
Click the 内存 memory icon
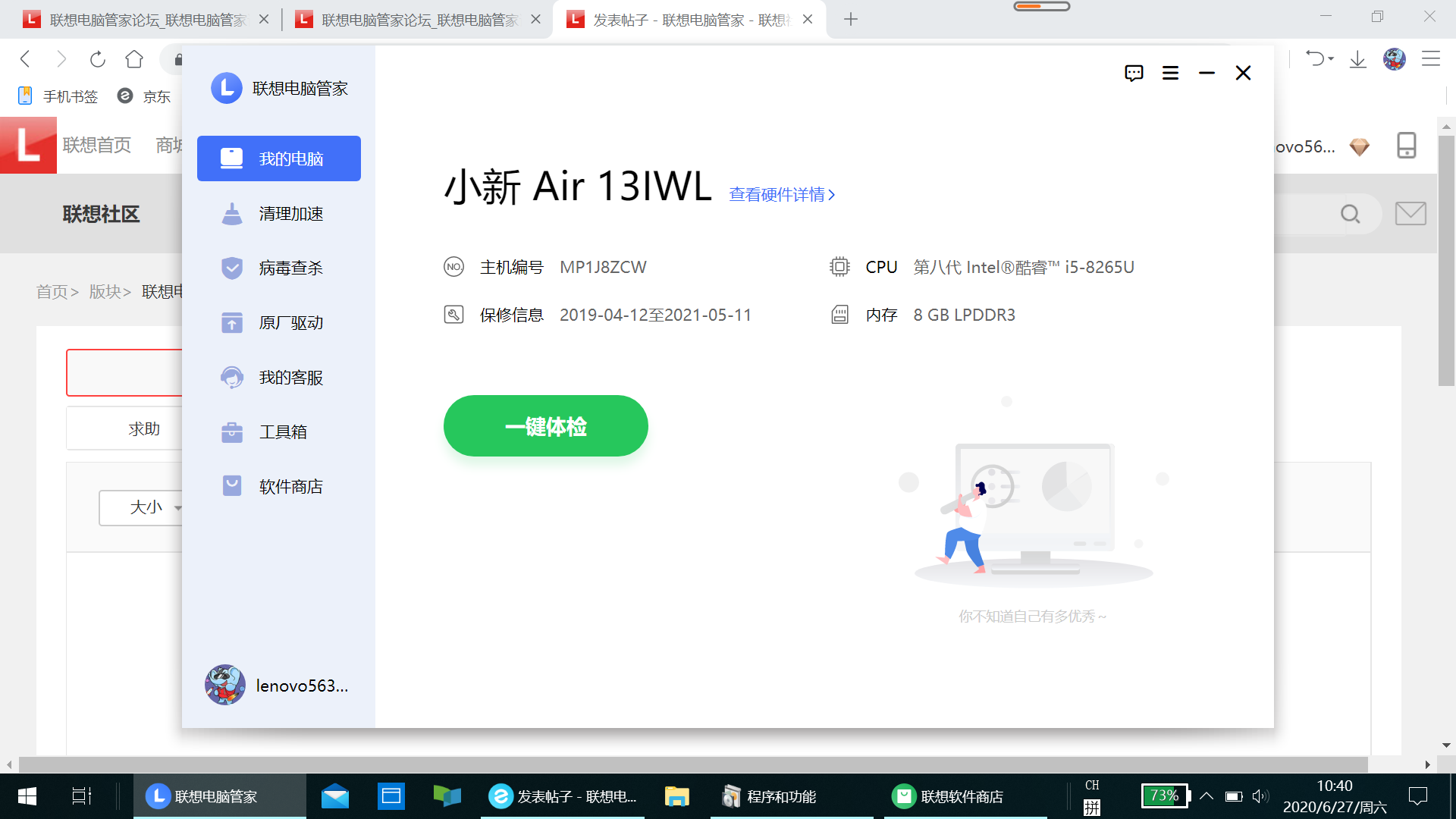coord(839,315)
